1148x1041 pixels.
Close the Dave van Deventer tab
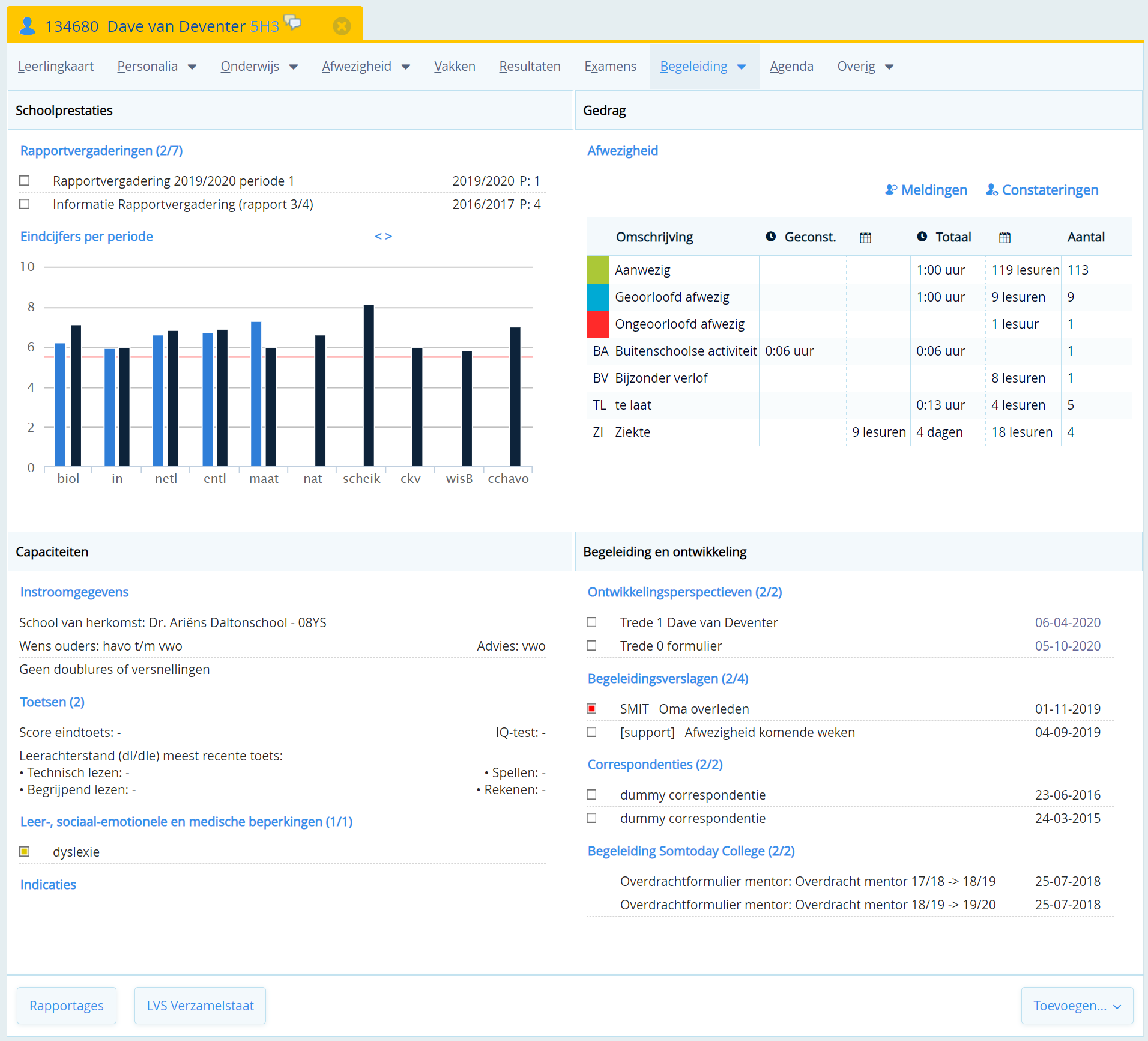[342, 26]
